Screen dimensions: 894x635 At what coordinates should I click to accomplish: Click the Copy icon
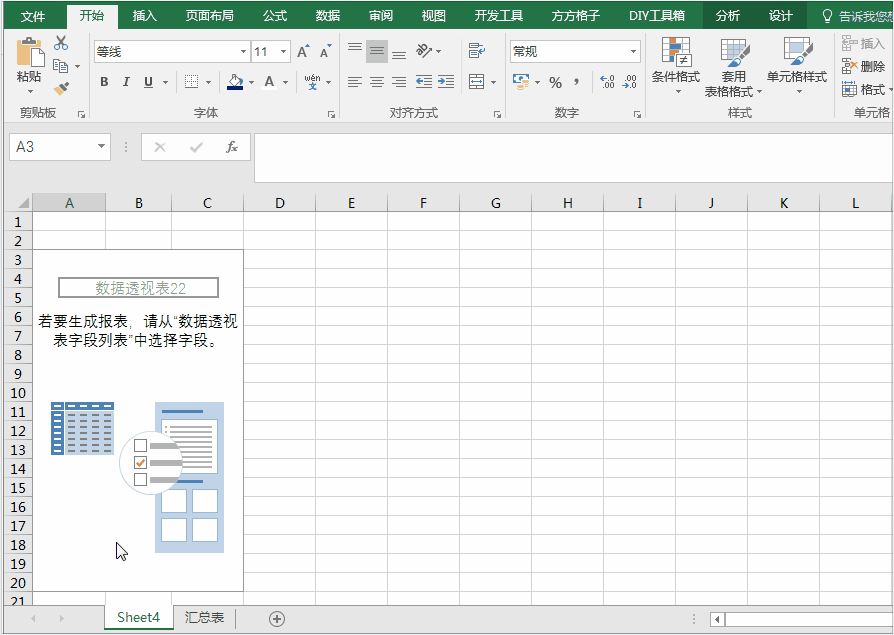coord(60,66)
